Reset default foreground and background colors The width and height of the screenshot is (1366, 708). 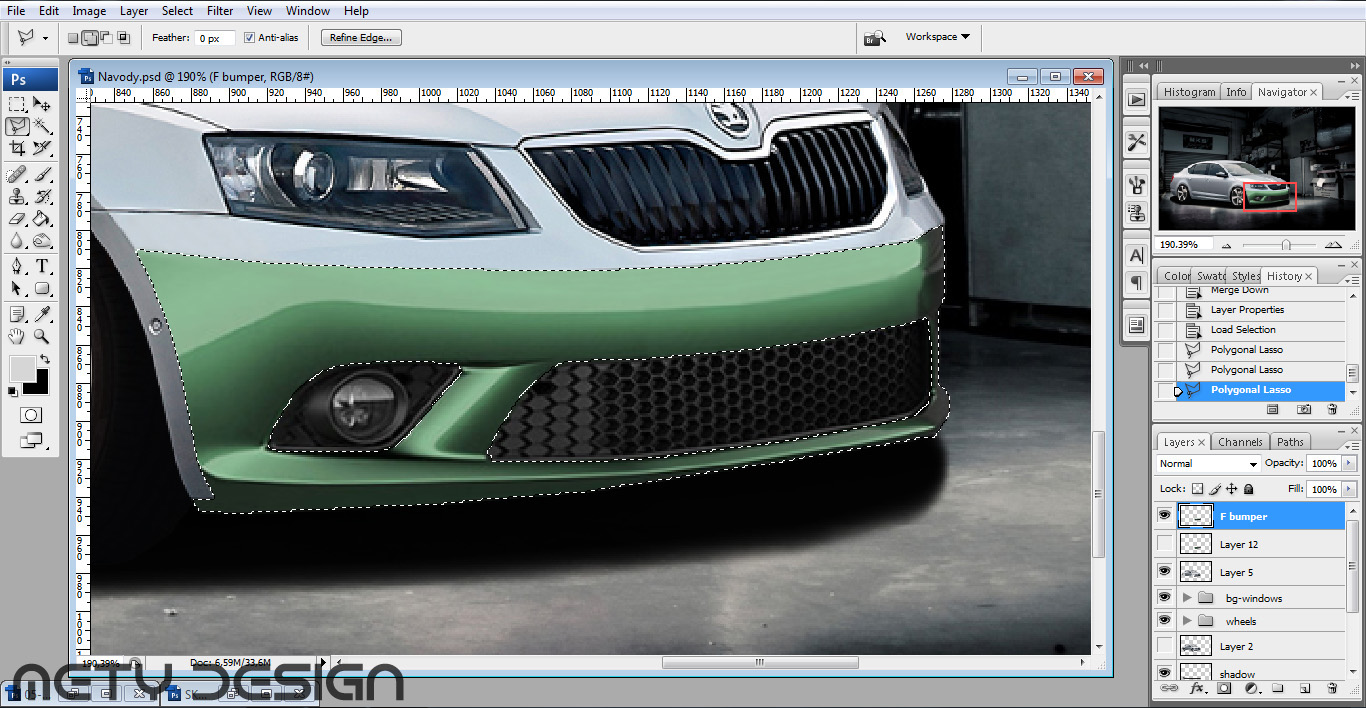(x=14, y=392)
